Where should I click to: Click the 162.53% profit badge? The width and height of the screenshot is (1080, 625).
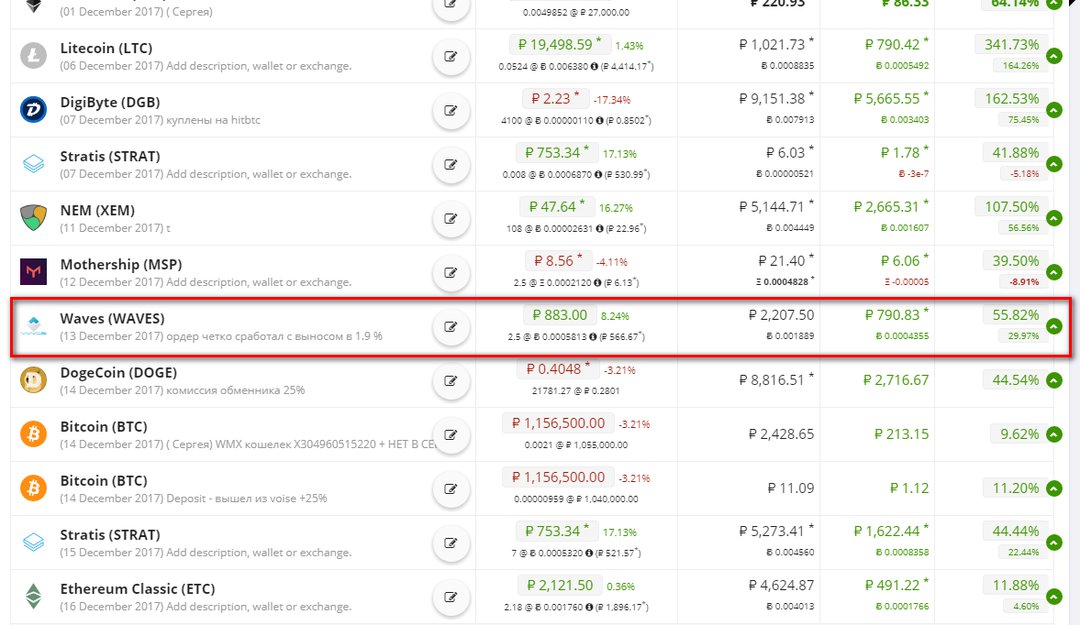(x=1011, y=99)
